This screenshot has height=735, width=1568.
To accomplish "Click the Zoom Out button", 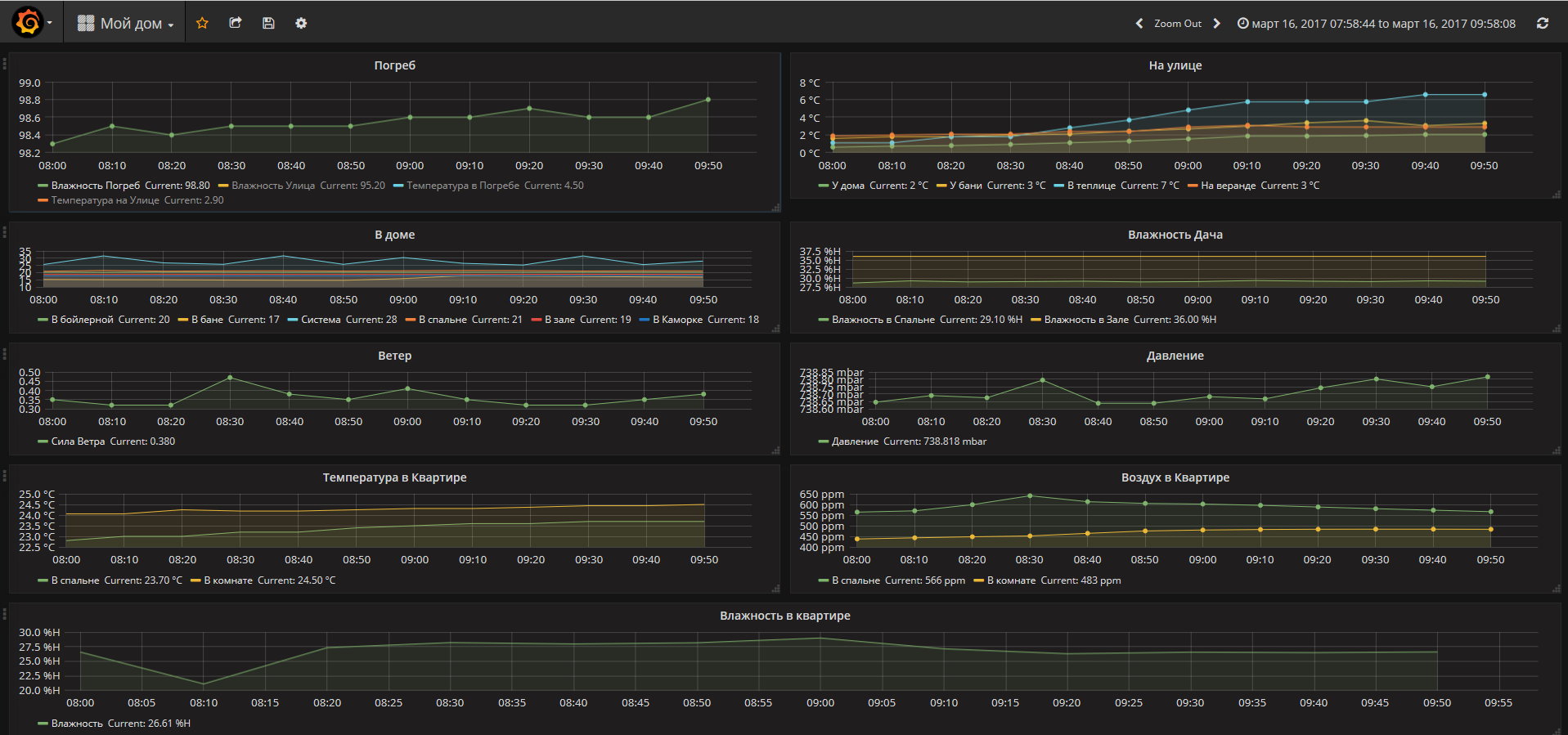I will [x=1178, y=24].
